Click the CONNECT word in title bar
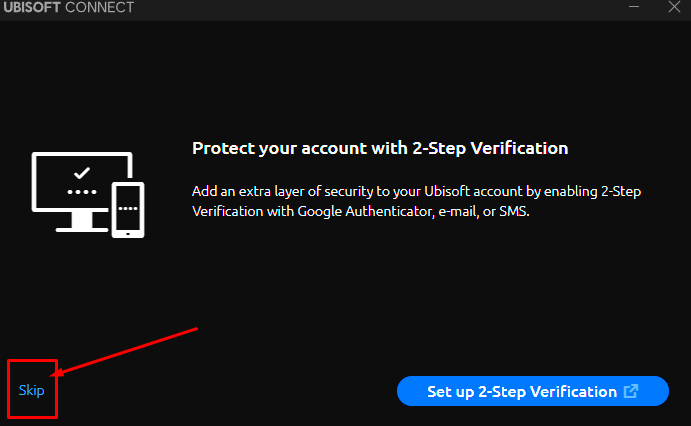Screen dimensions: 691x426 tap(99, 7)
